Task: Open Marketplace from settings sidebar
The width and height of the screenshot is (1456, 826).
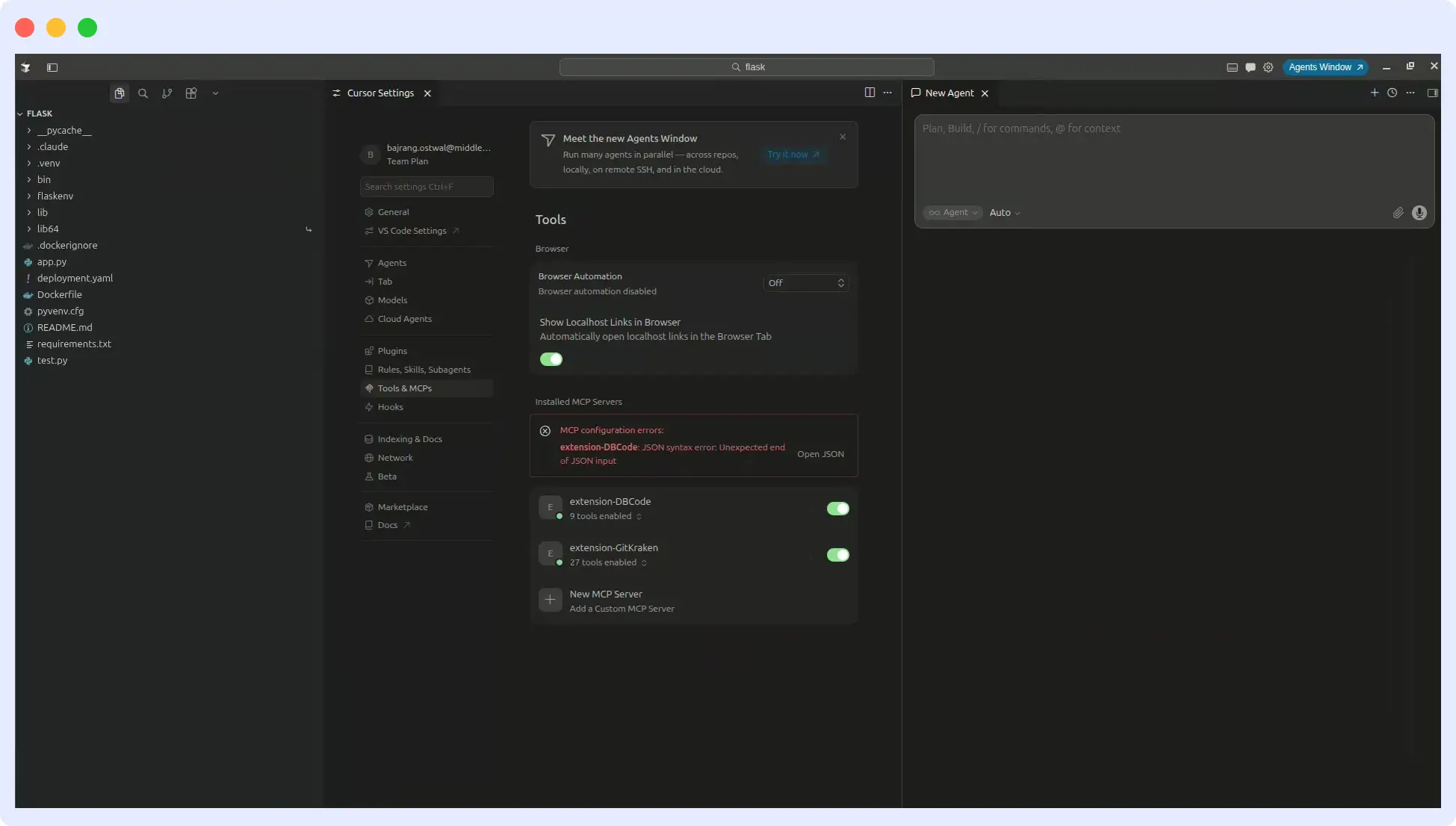Action: [x=427, y=507]
